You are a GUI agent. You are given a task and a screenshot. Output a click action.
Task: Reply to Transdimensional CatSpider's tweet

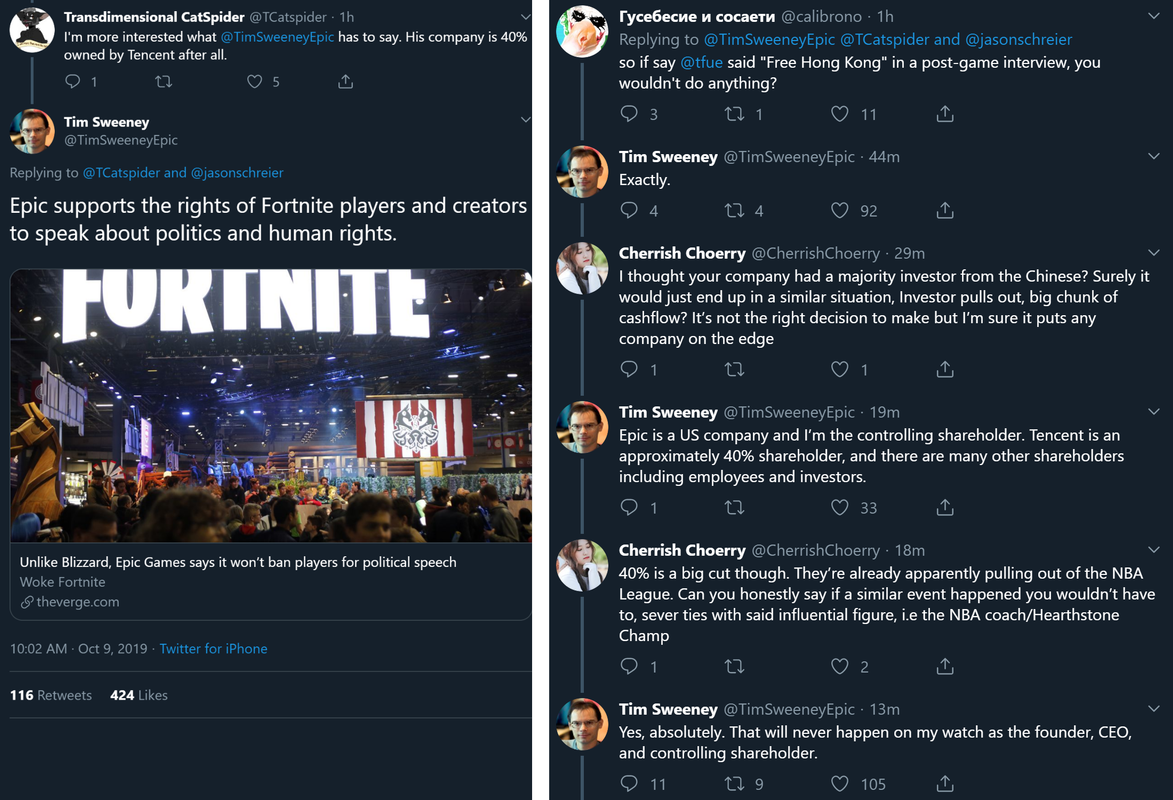tap(72, 82)
